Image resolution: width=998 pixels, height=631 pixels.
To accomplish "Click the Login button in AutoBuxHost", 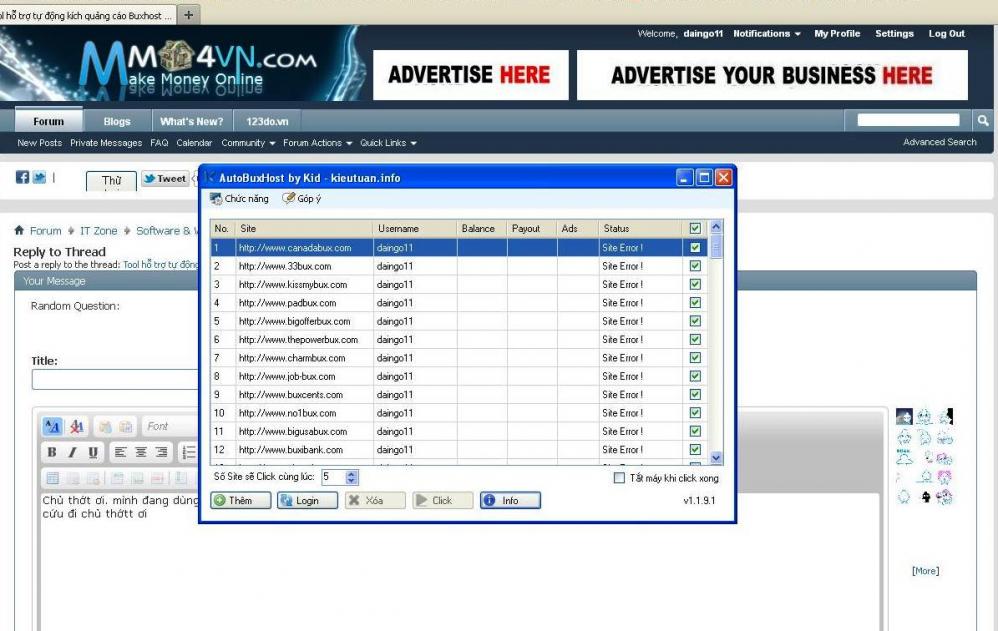I will tap(307, 500).
